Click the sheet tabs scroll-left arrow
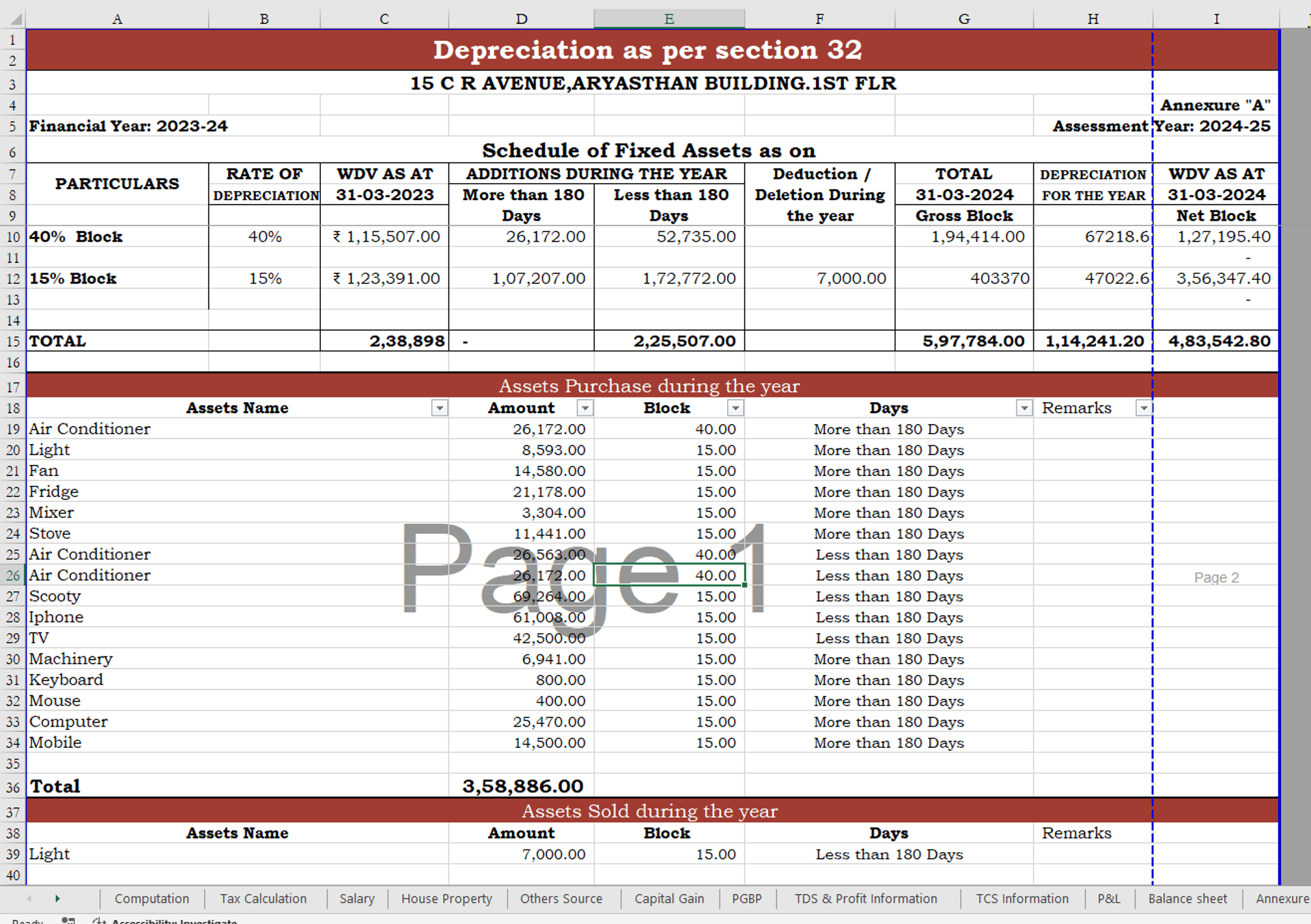The height and width of the screenshot is (924, 1311). click(29, 899)
